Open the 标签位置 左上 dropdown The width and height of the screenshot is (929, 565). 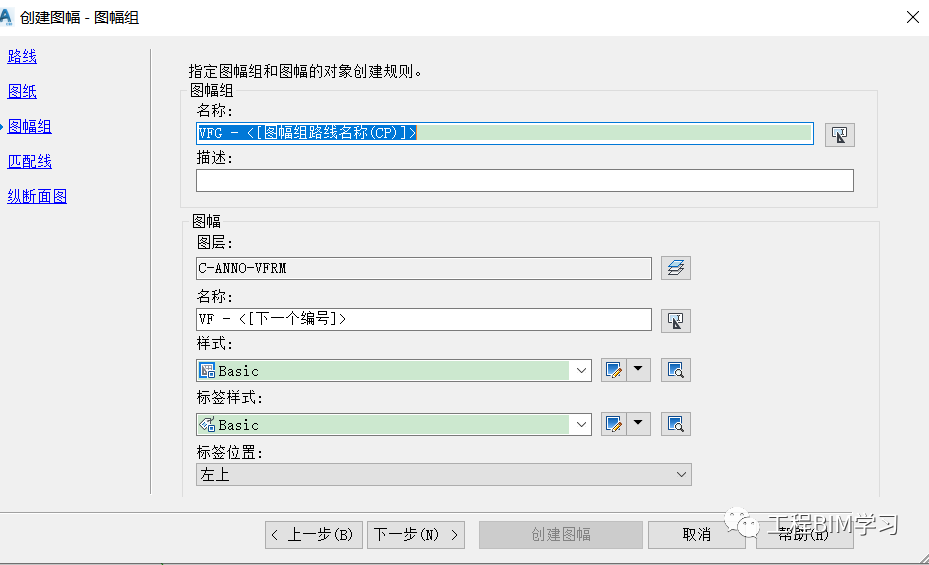pyautogui.click(x=444, y=474)
